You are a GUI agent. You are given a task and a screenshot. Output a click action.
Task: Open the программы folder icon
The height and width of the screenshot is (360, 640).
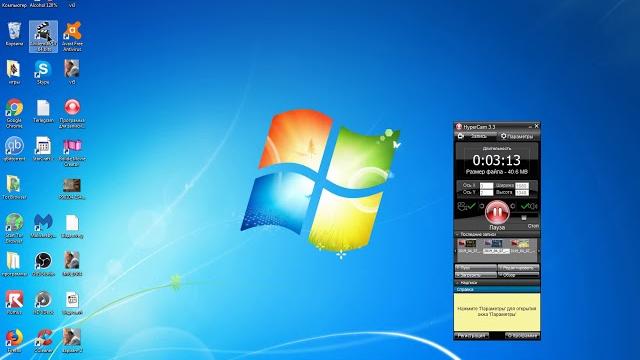[14, 264]
